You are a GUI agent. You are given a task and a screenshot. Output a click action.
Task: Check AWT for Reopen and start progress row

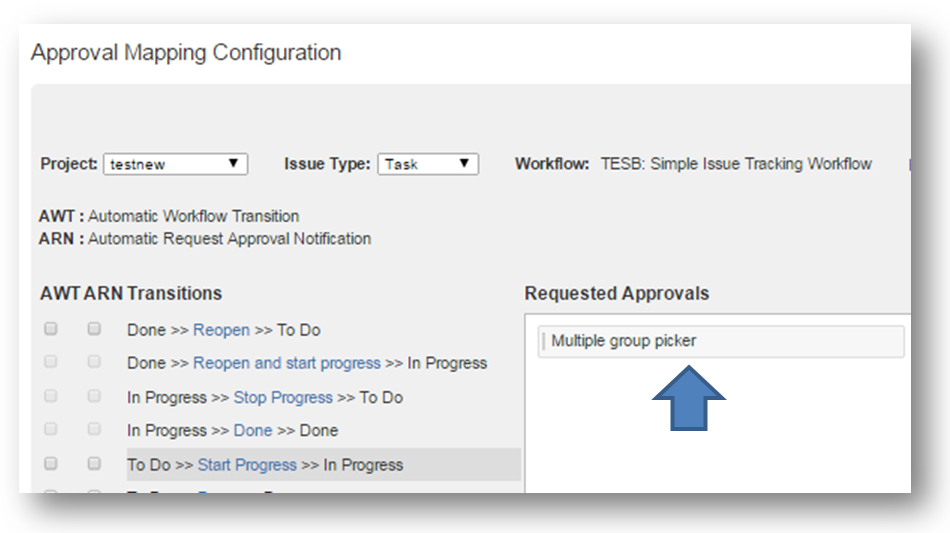51,362
